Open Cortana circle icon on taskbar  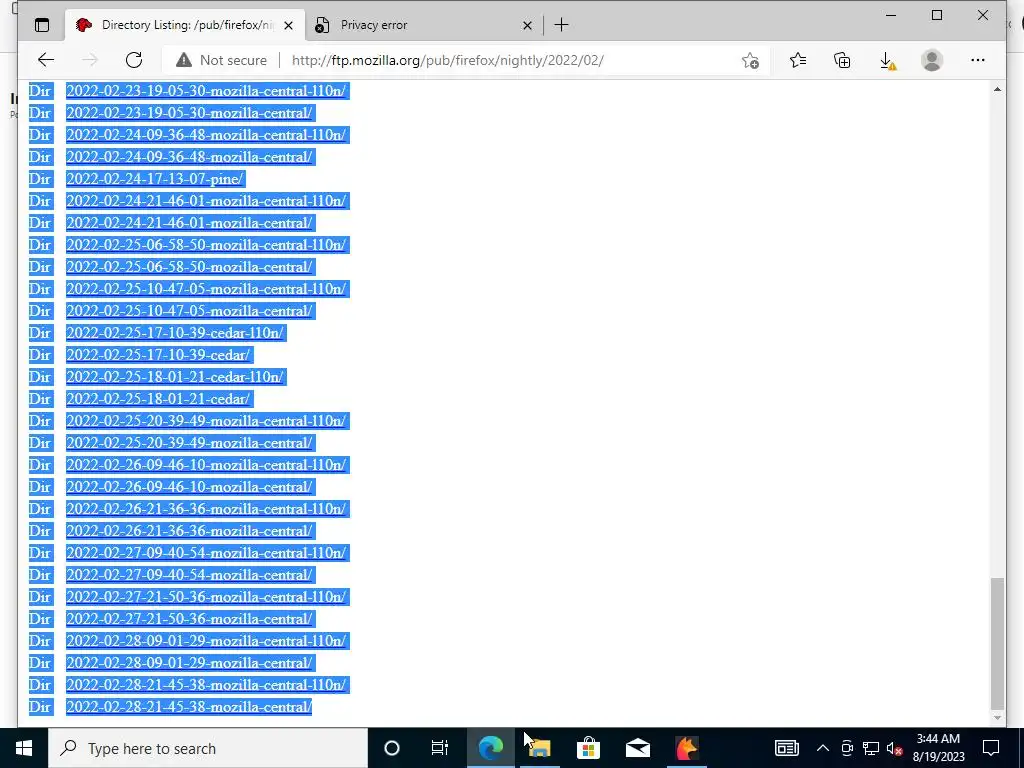point(391,748)
